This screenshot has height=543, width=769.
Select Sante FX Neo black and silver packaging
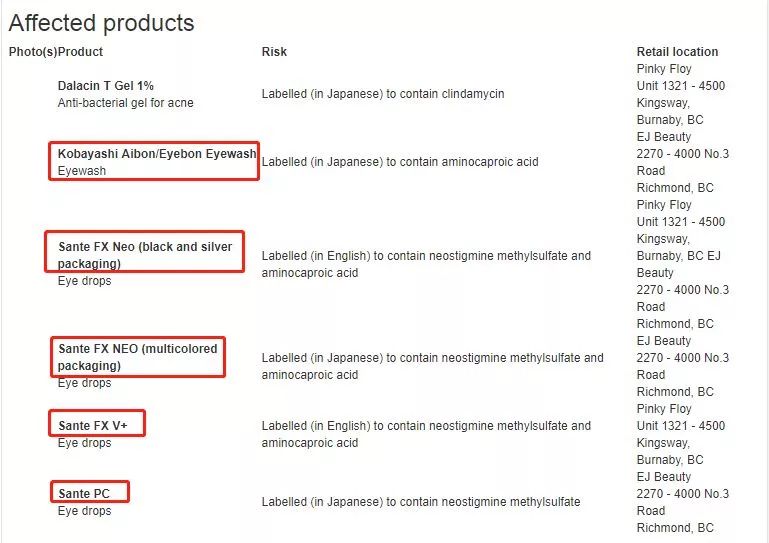point(145,254)
